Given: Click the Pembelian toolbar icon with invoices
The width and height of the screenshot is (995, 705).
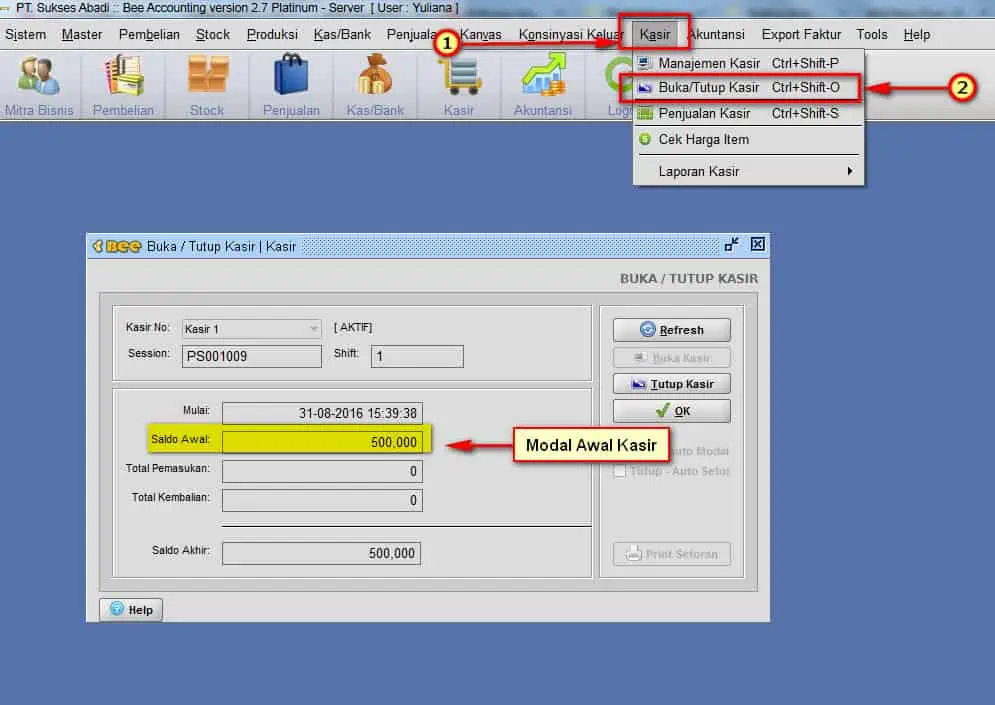Looking at the screenshot, I should (x=123, y=86).
